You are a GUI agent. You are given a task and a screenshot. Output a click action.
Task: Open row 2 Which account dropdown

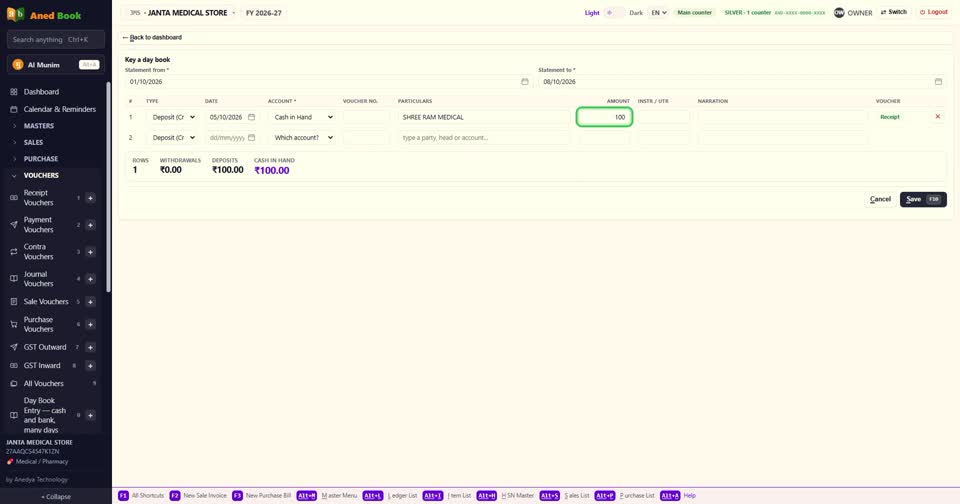pyautogui.click(x=302, y=138)
